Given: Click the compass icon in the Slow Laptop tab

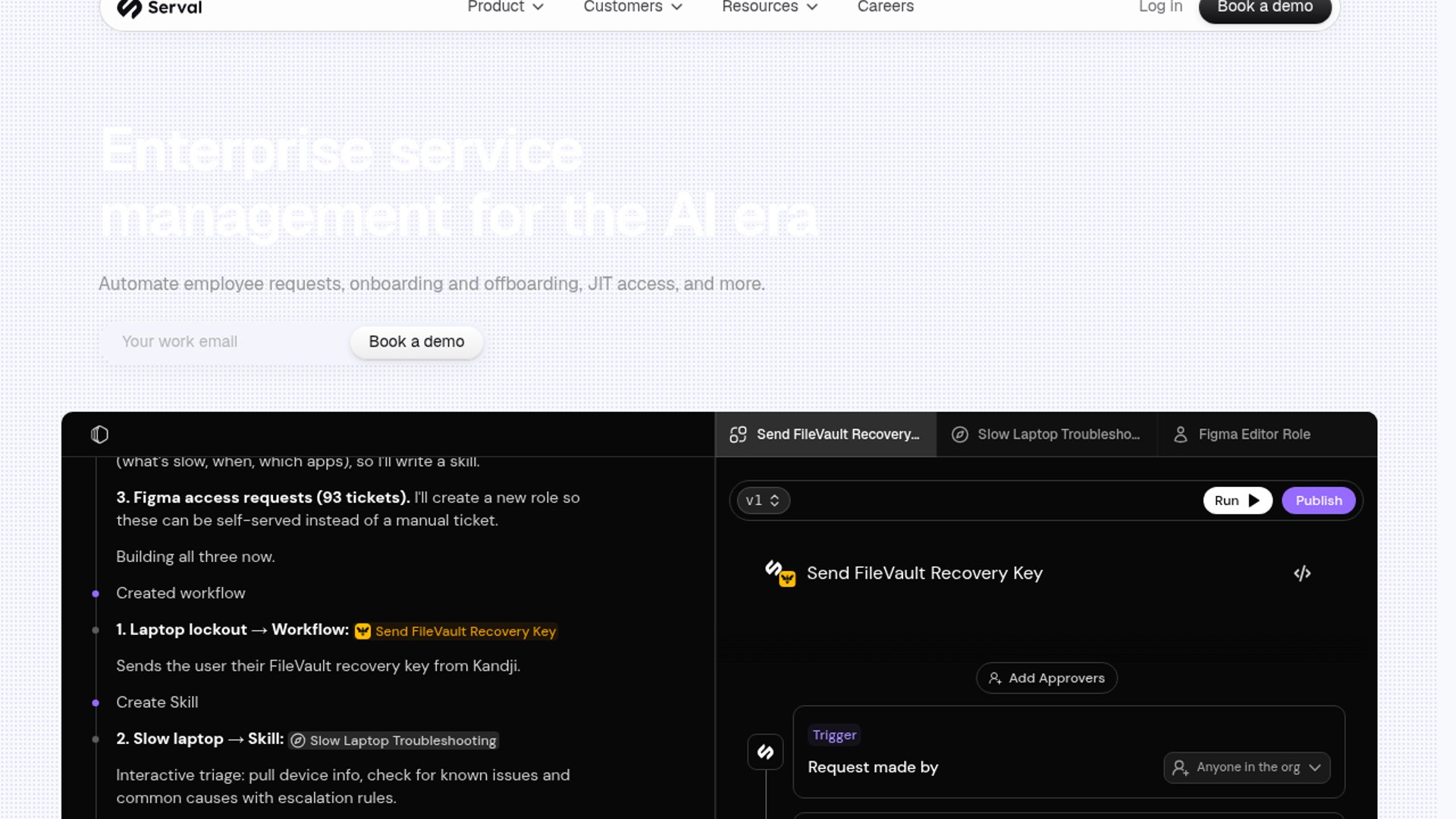Looking at the screenshot, I should (x=959, y=435).
